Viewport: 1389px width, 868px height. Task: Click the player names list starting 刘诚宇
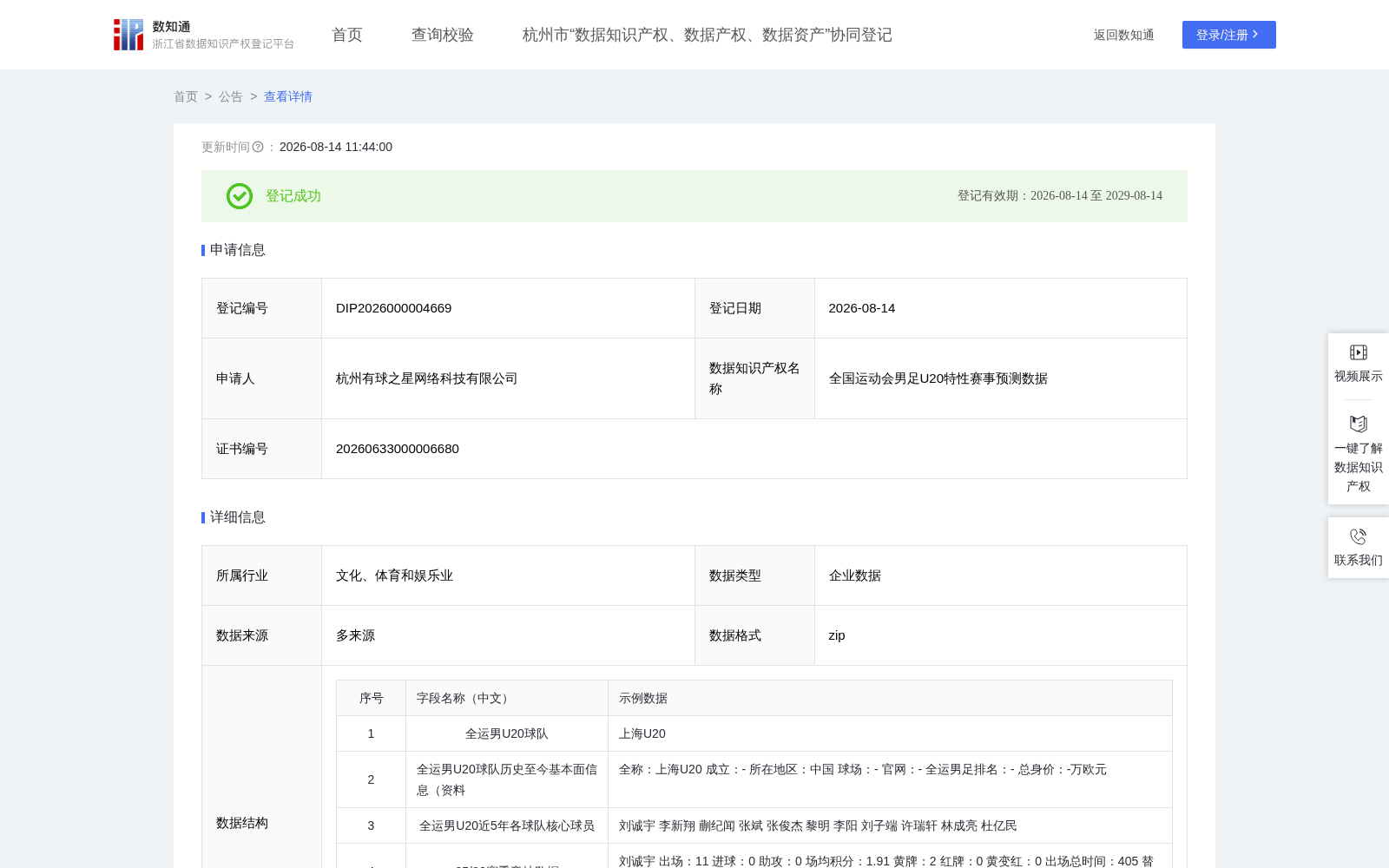(x=818, y=825)
